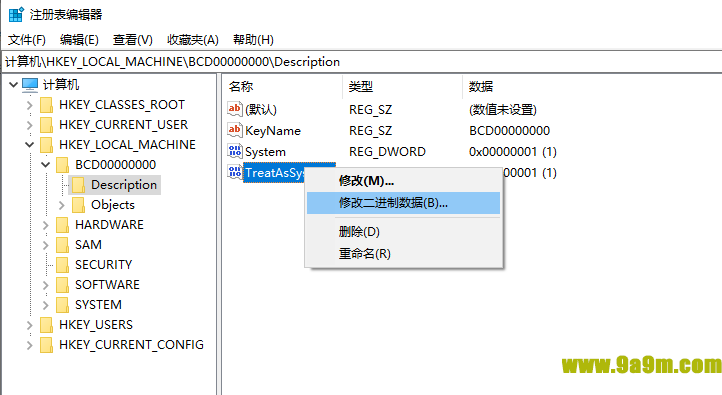
Task: Select the Objects tree label
Action: (x=113, y=205)
